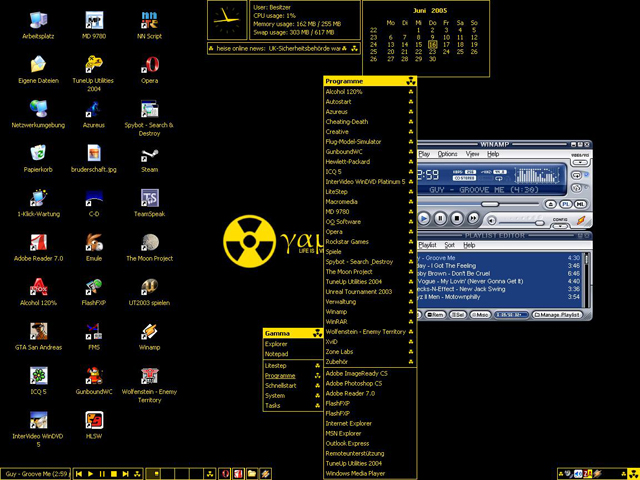Screen dimensions: 640x480
Task: Click the Winamp lightning bolt tray icon
Action: [x=597, y=474]
